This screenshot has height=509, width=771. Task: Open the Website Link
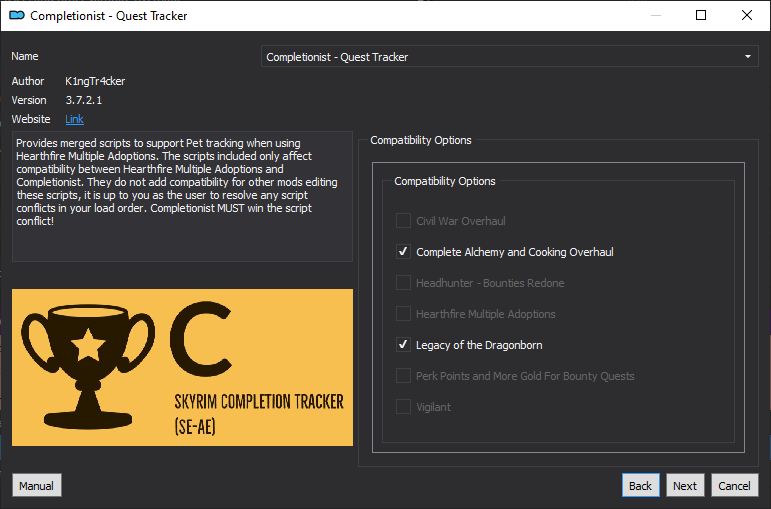pyautogui.click(x=74, y=119)
